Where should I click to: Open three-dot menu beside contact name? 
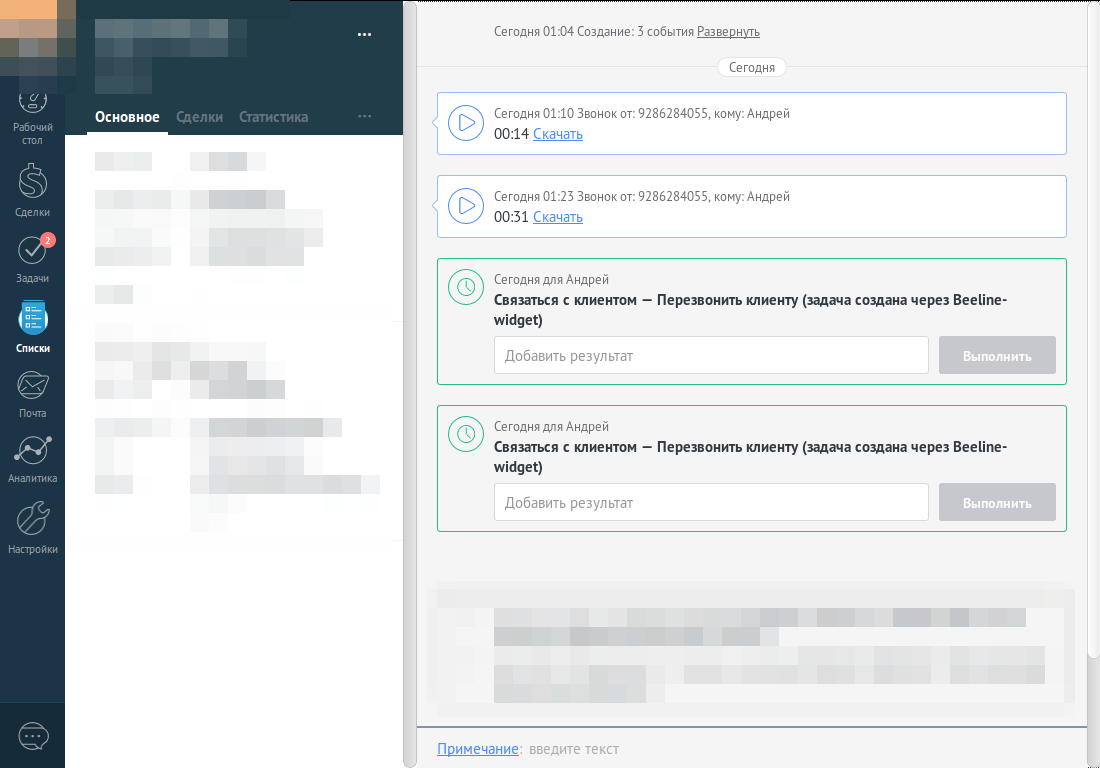click(x=364, y=34)
